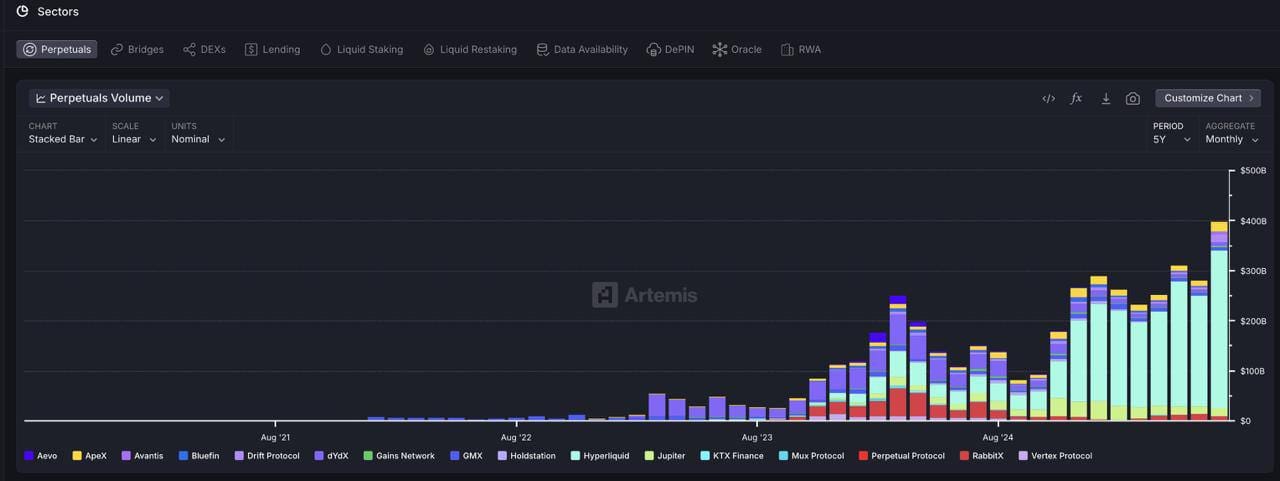Open the RWA tab
Image resolution: width=1280 pixels, height=481 pixels.
[x=801, y=49]
